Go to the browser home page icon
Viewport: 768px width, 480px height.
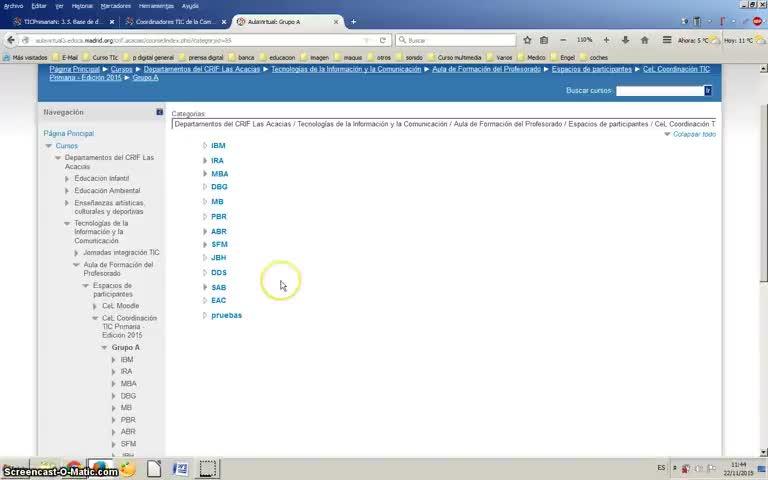pyautogui.click(x=645, y=40)
